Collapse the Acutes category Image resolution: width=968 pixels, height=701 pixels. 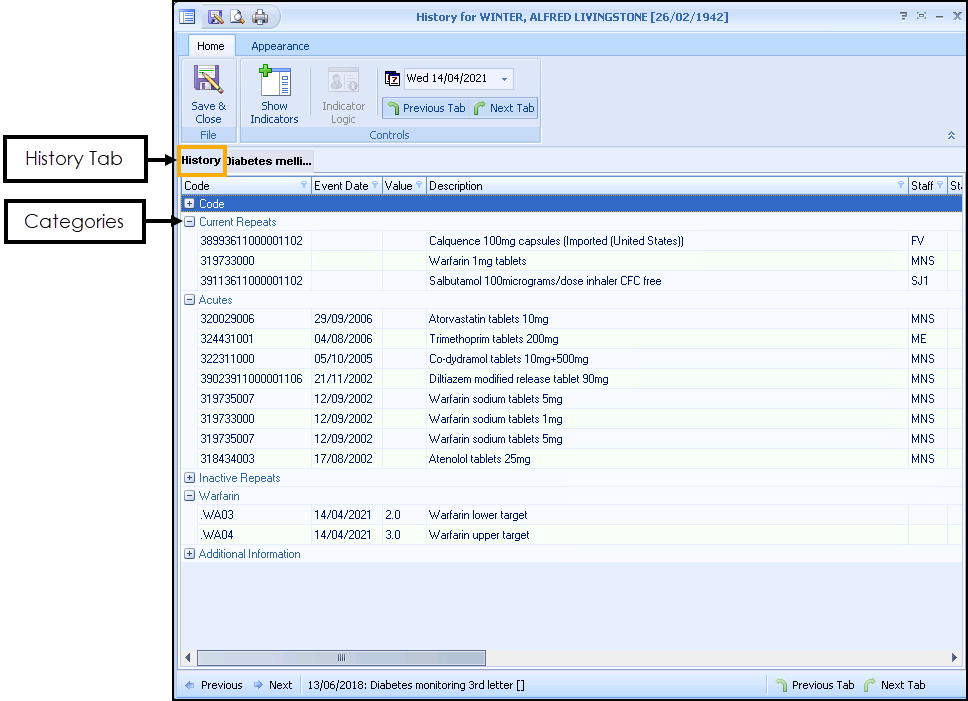click(190, 300)
